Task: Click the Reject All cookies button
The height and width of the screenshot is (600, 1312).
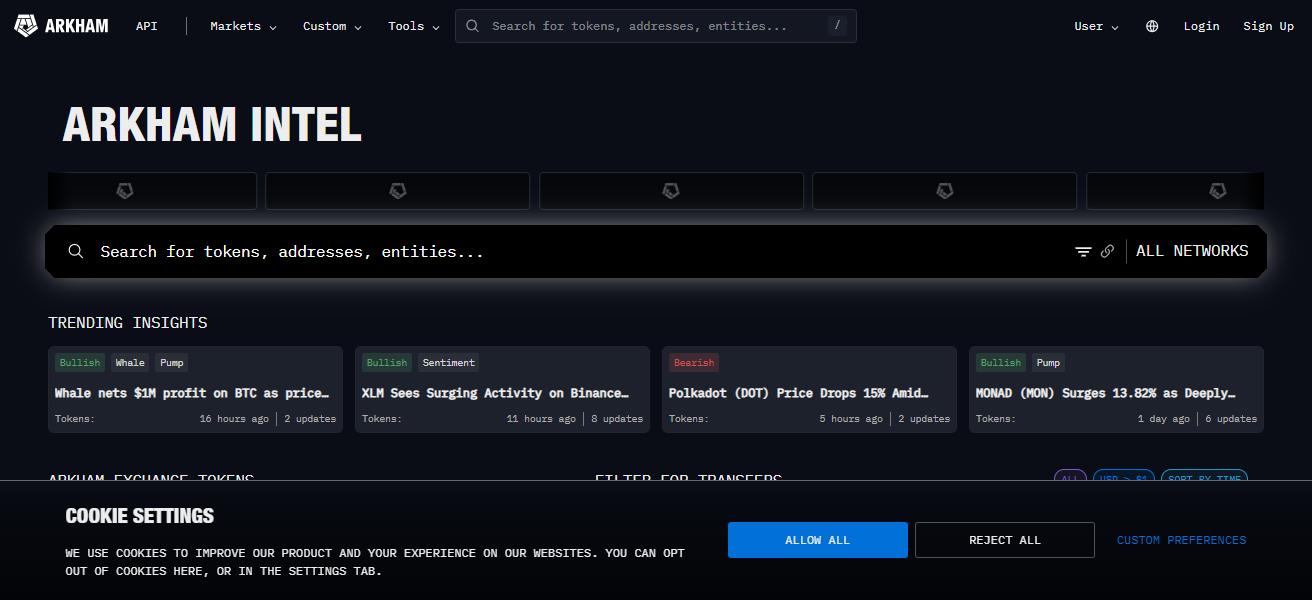Action: coord(1004,540)
